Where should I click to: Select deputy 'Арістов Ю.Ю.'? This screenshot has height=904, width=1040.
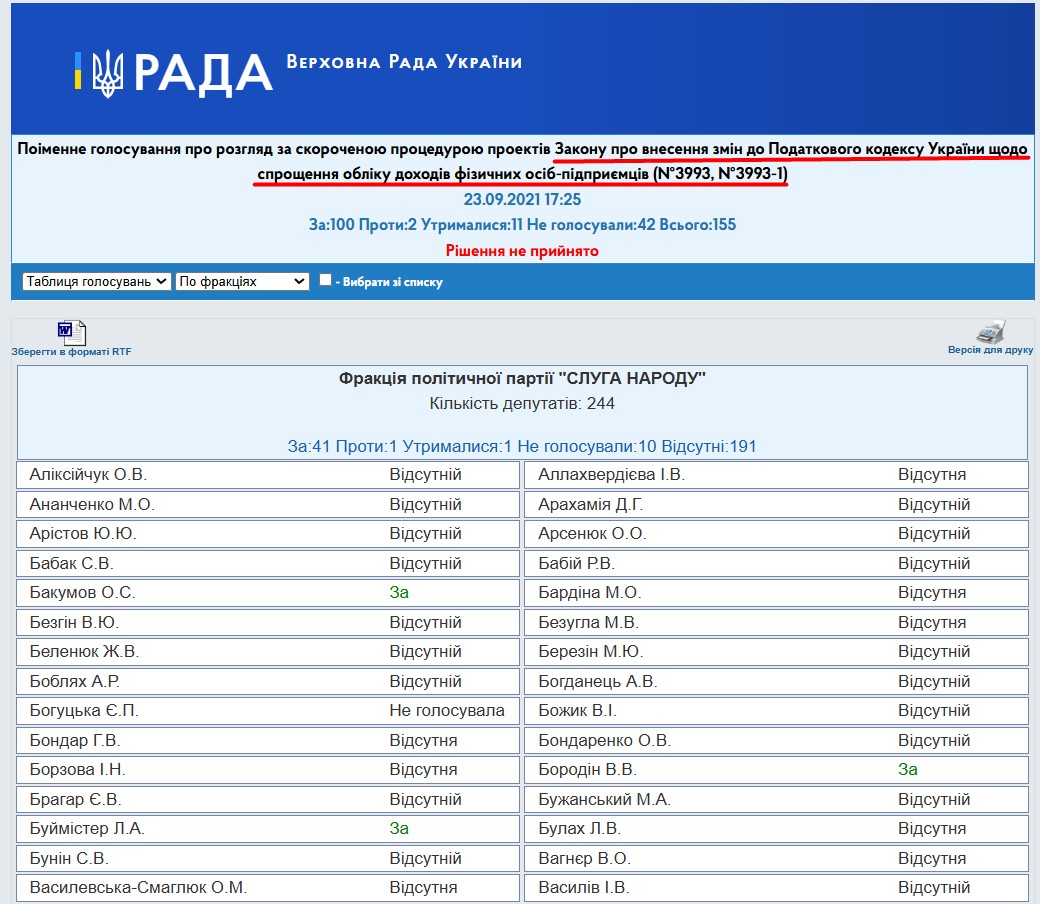tap(83, 534)
